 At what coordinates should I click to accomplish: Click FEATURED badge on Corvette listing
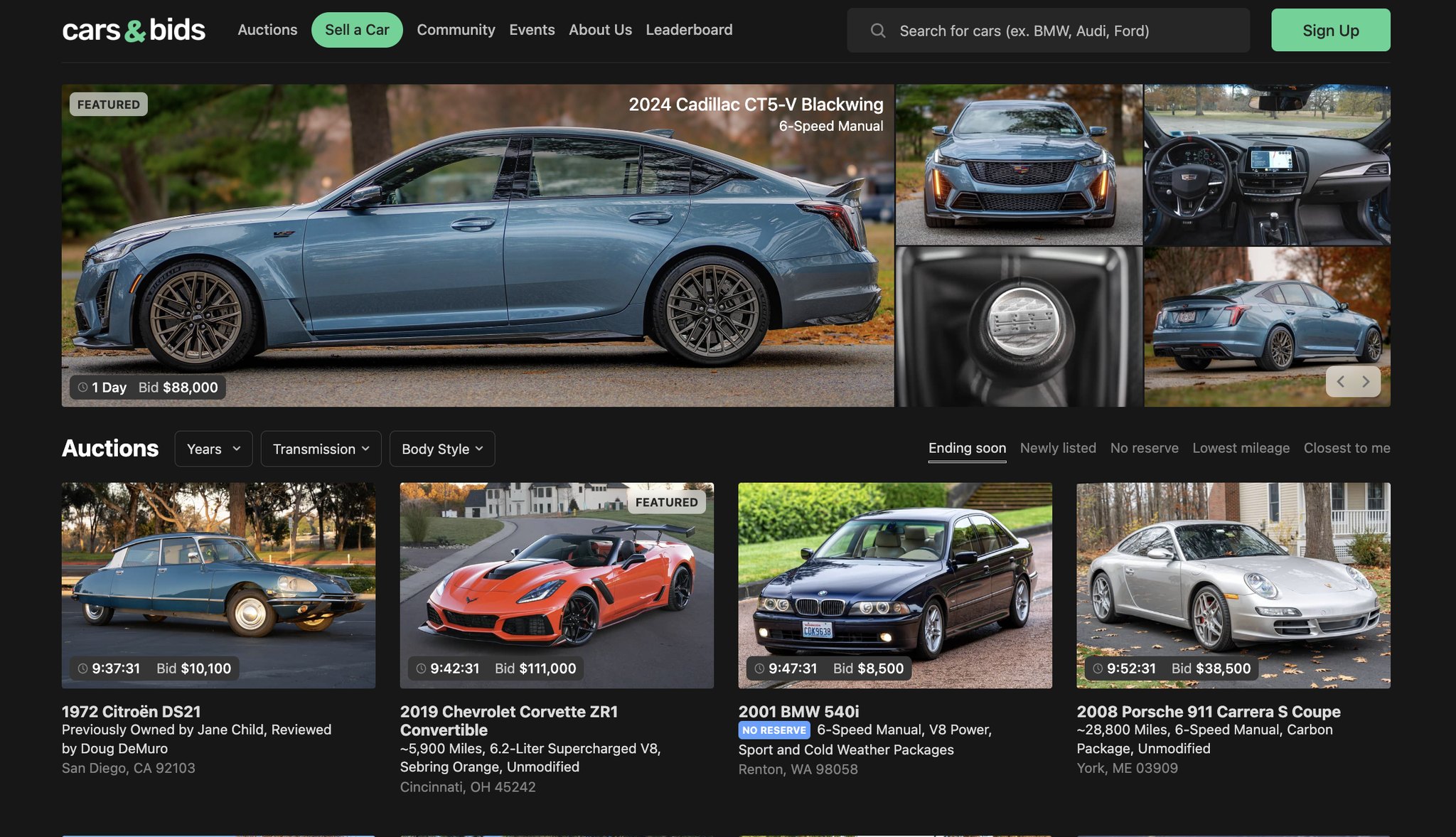[x=666, y=502]
